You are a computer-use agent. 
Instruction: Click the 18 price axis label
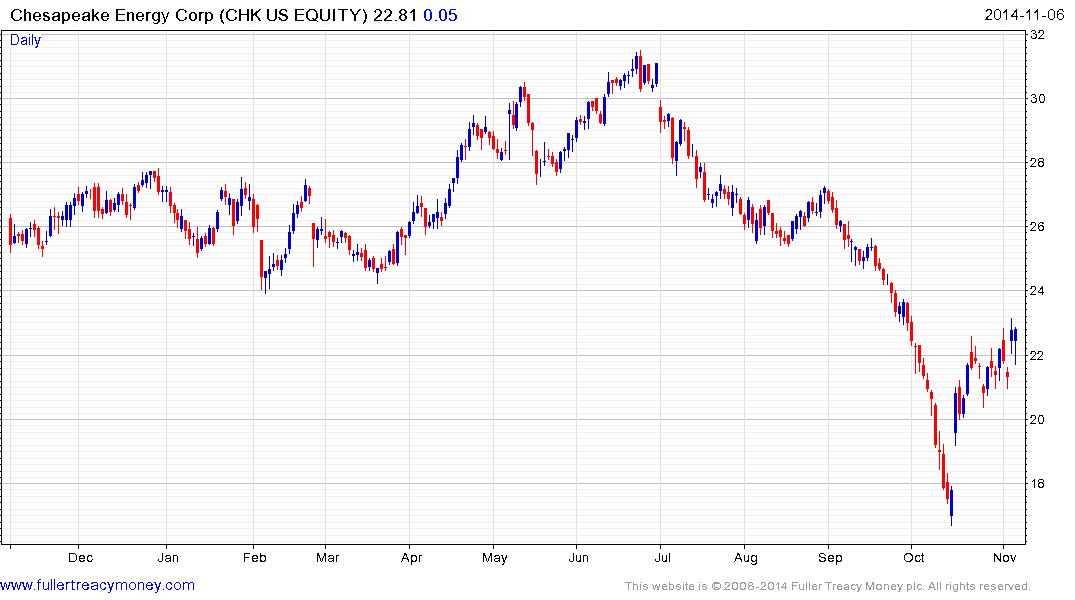click(1038, 484)
